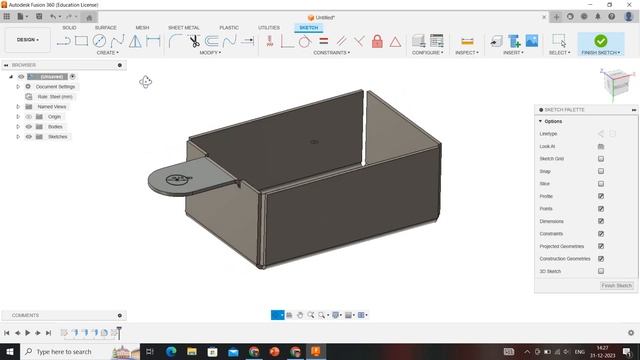The width and height of the screenshot is (640, 360).
Task: Select the Trim scissors tool
Action: point(194,41)
